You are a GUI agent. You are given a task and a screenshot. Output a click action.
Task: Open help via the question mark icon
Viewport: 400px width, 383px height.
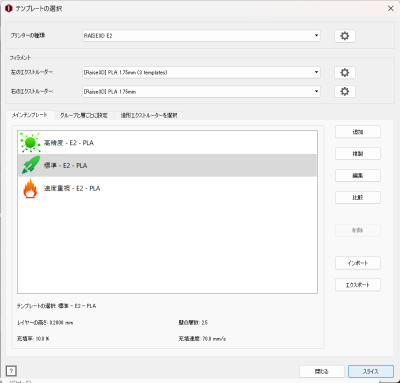(11, 371)
